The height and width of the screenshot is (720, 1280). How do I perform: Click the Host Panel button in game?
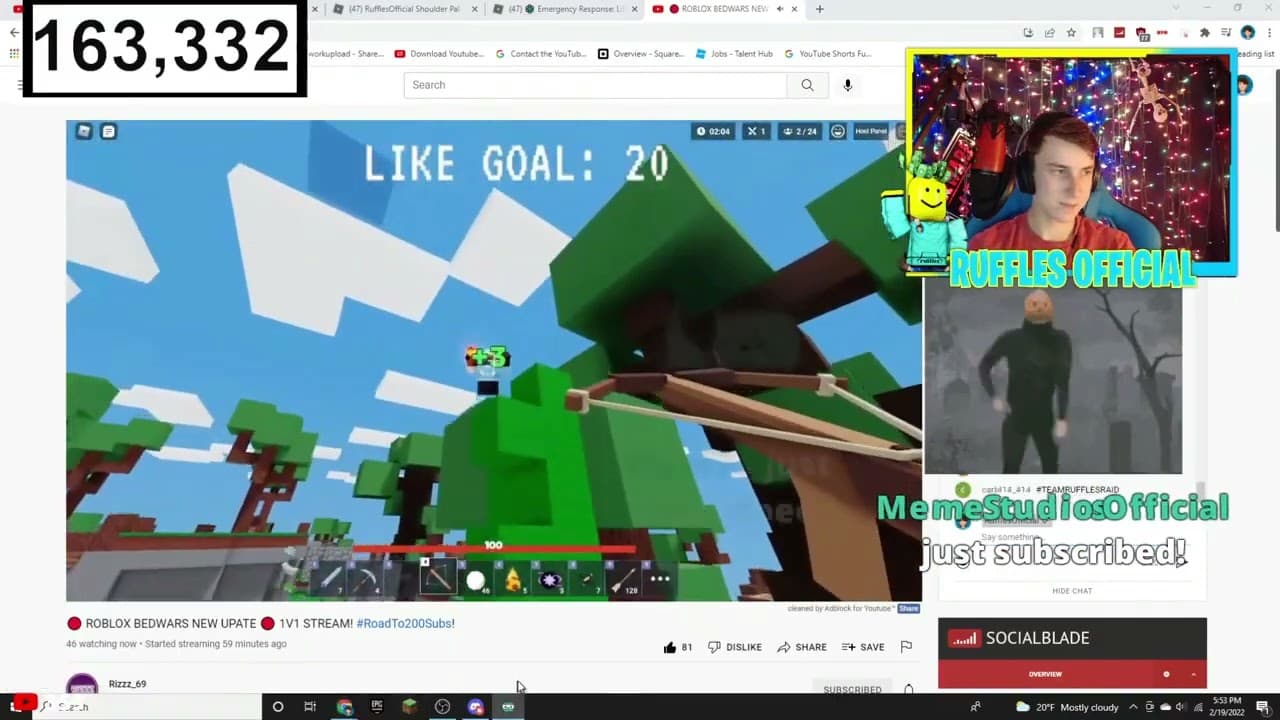pos(871,131)
